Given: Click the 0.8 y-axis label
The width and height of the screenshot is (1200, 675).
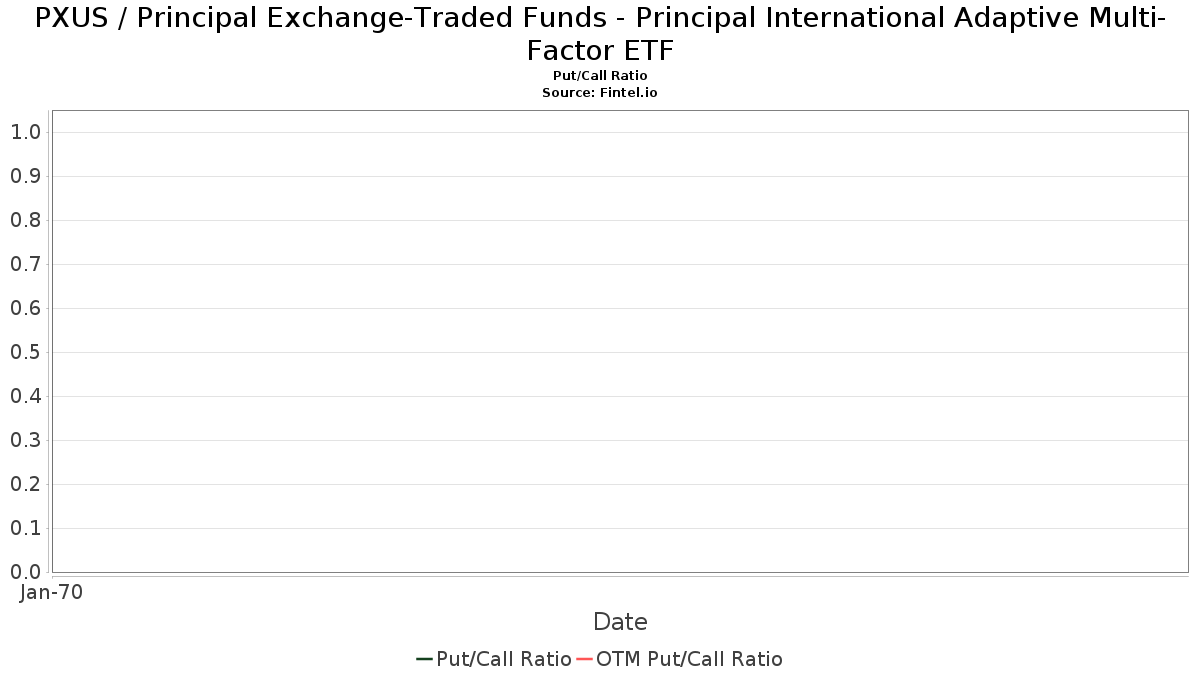Looking at the screenshot, I should [x=25, y=220].
